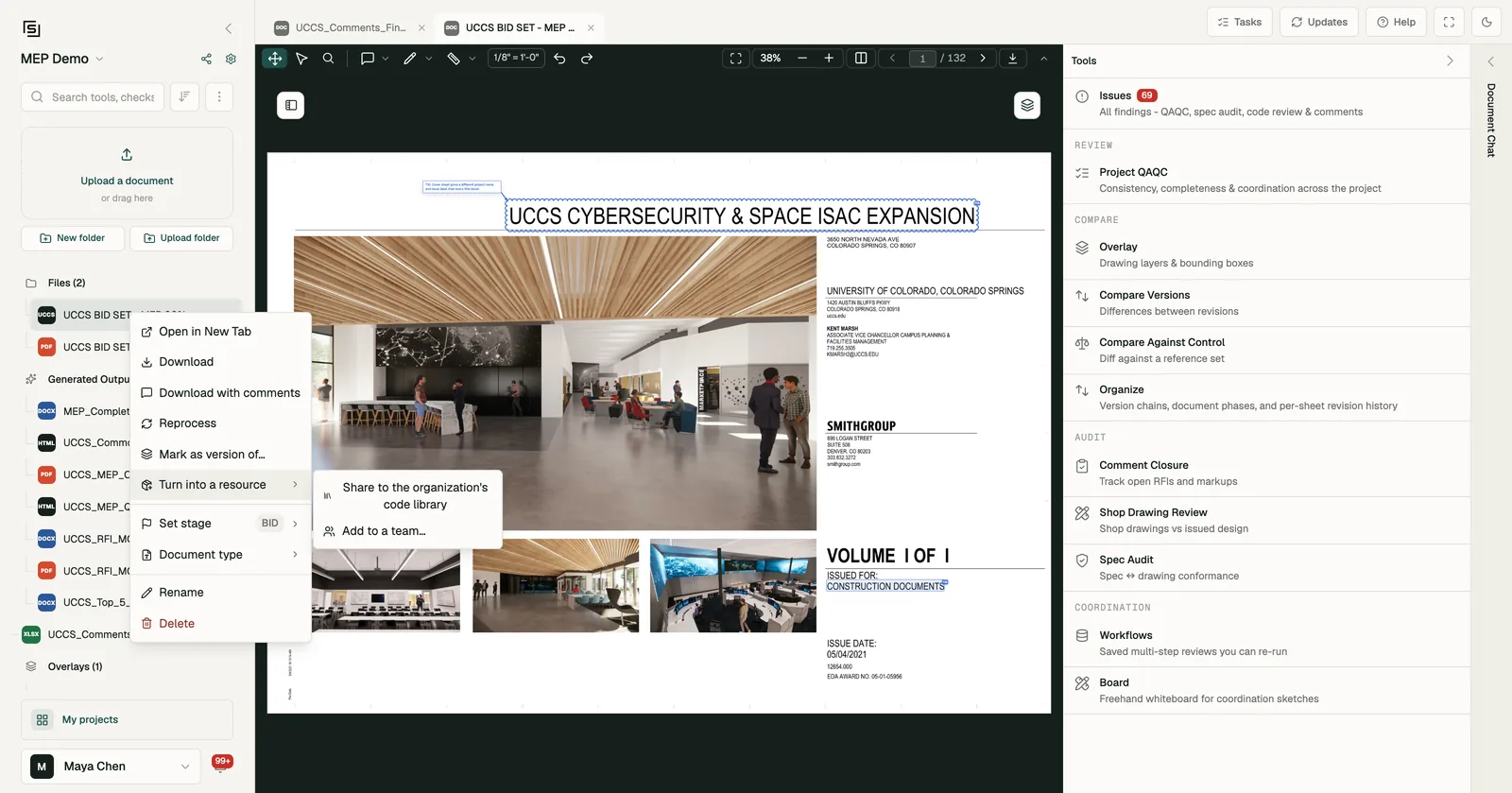The width and height of the screenshot is (1512, 793).
Task: Open the more options kebab menu
Action: pyautogui.click(x=219, y=96)
